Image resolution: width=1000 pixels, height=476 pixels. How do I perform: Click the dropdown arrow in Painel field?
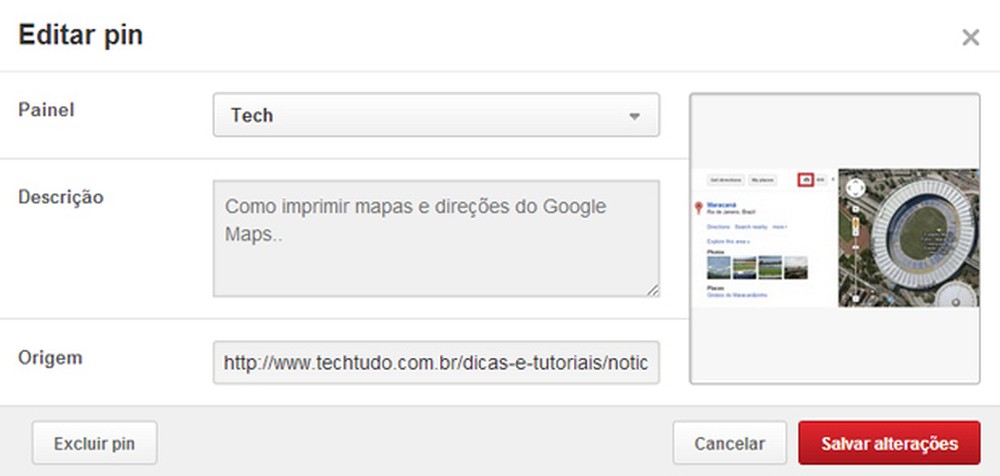633,116
